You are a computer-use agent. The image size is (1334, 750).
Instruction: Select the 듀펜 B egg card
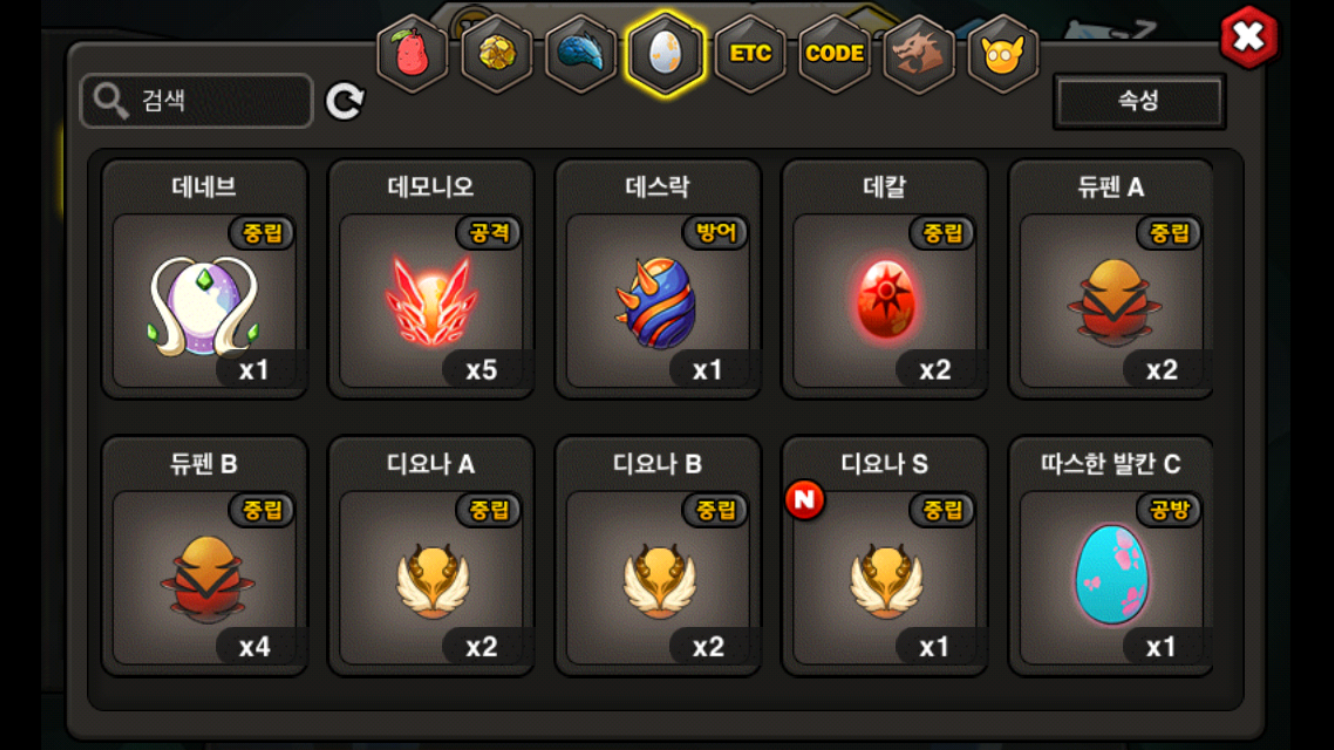tap(204, 556)
